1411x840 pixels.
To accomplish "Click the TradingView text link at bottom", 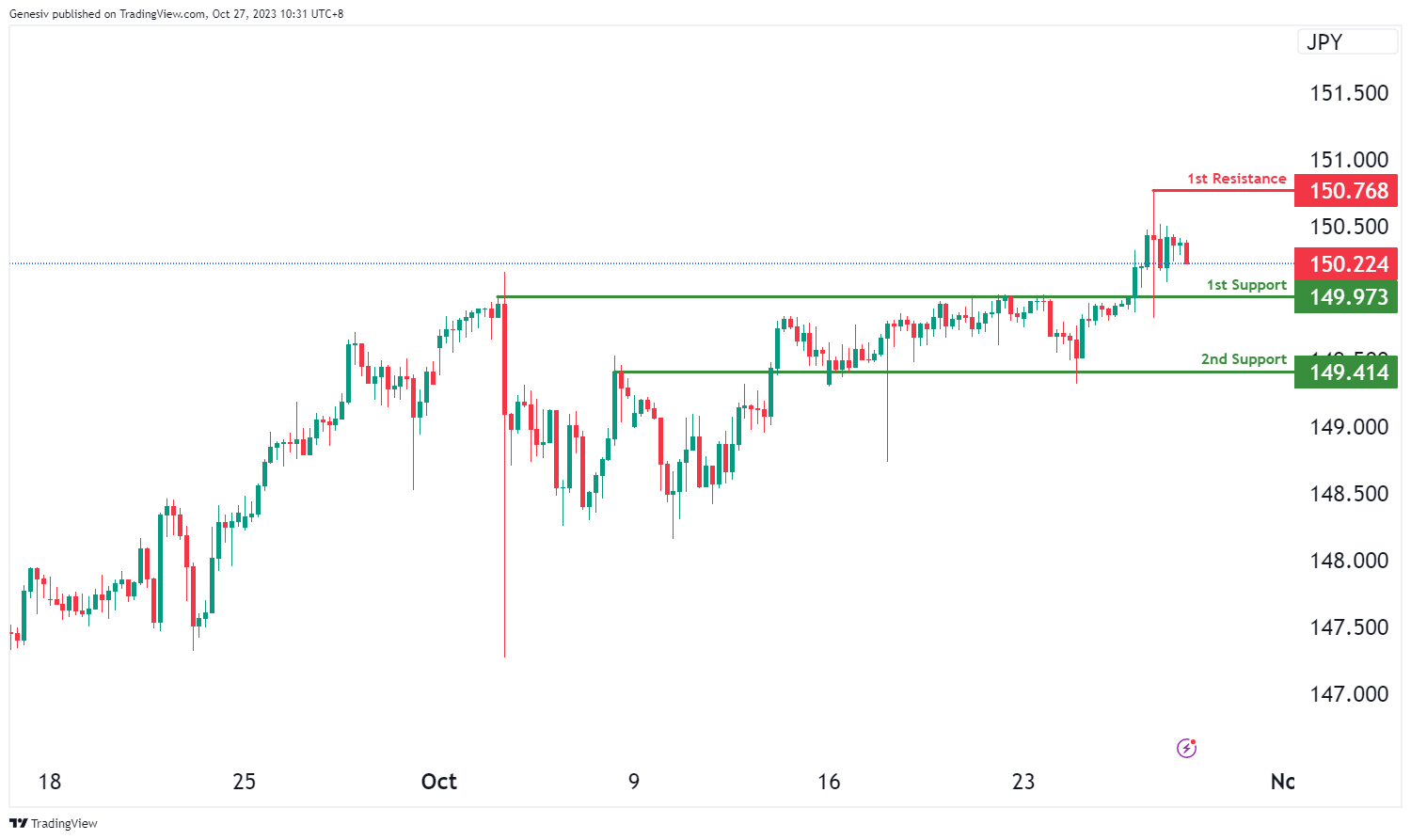I will point(64,824).
